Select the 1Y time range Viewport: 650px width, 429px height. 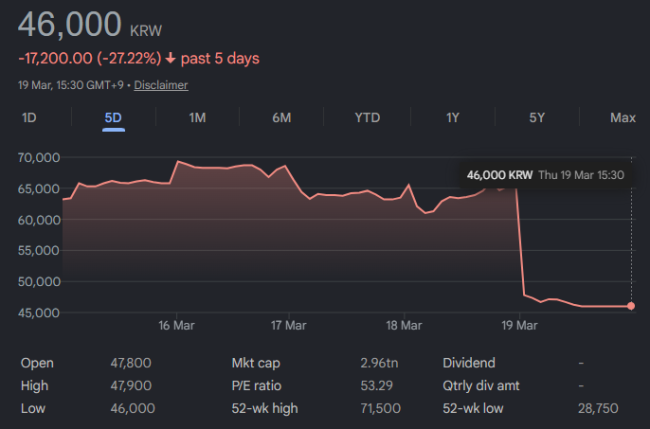click(x=453, y=118)
